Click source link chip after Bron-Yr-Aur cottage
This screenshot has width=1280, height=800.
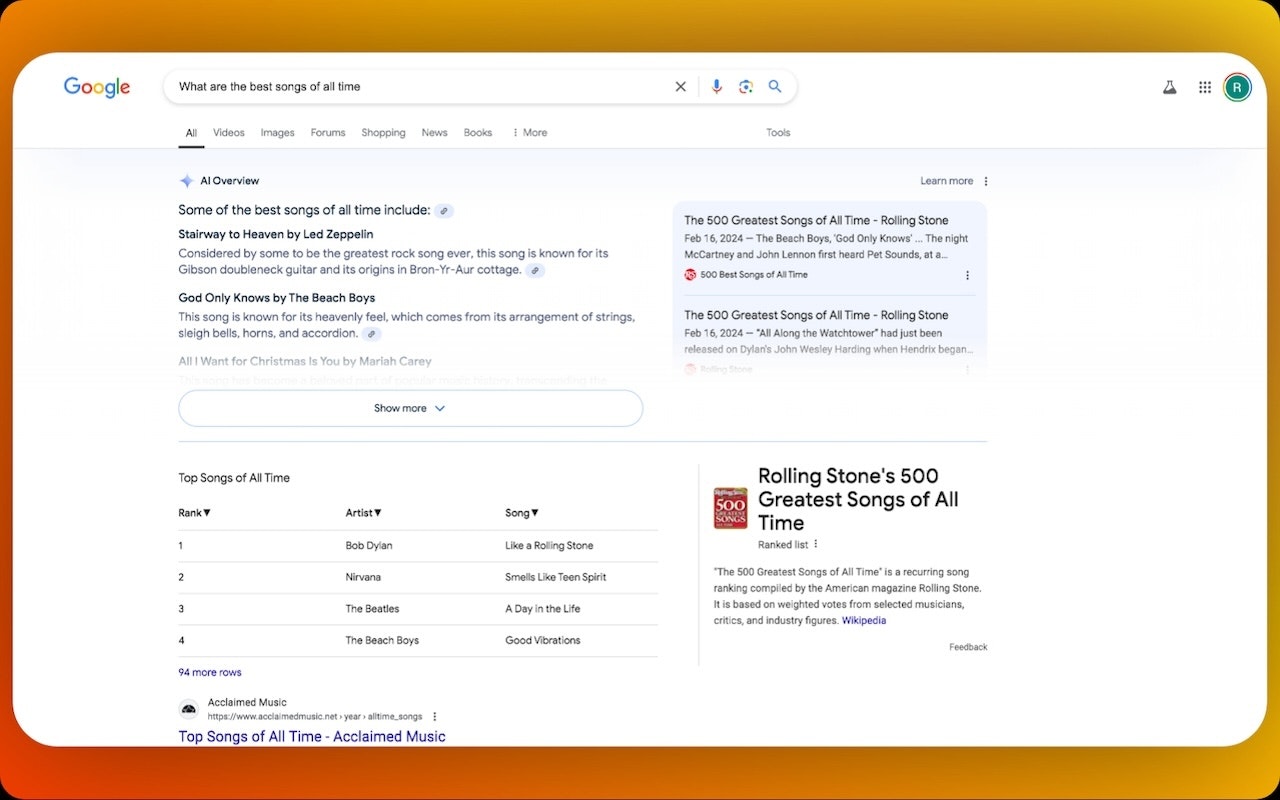click(x=535, y=270)
